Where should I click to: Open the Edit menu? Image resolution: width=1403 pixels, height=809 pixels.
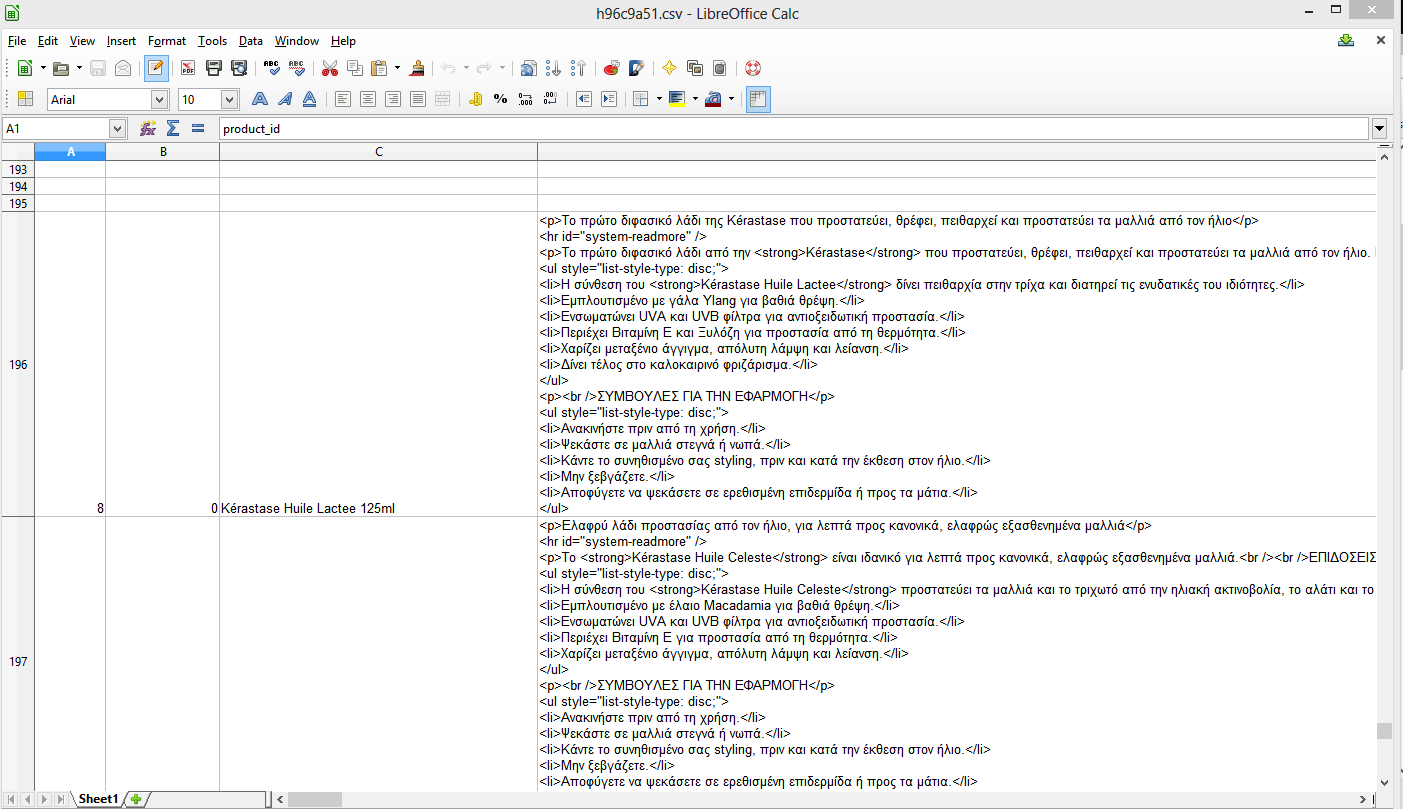[48, 41]
